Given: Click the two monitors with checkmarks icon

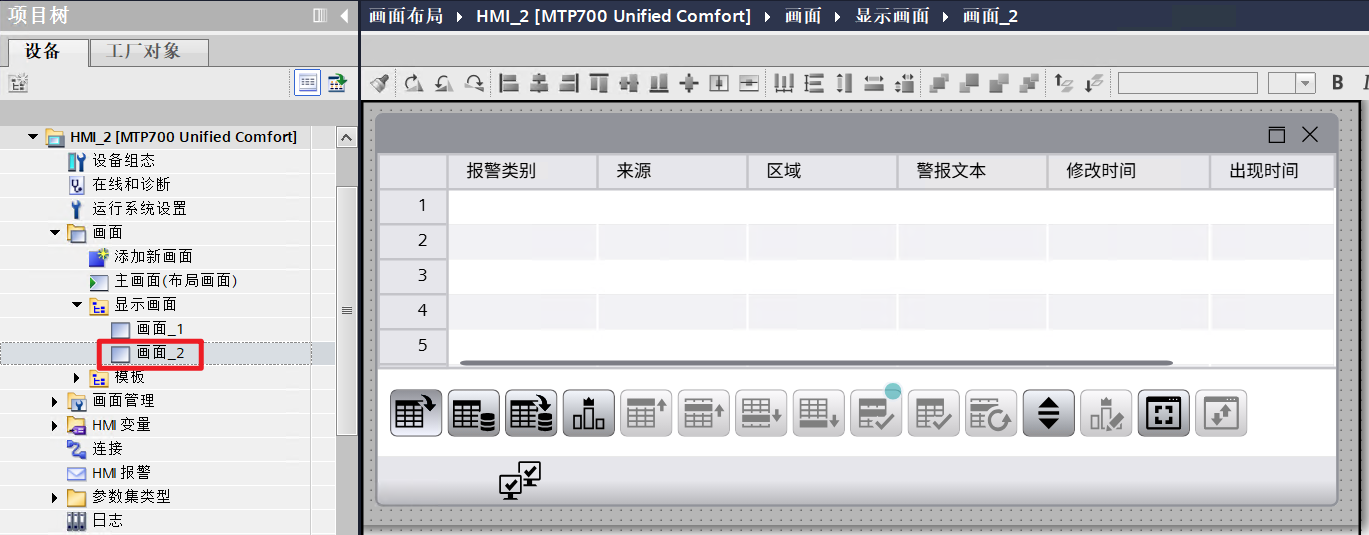Looking at the screenshot, I should click(520, 480).
